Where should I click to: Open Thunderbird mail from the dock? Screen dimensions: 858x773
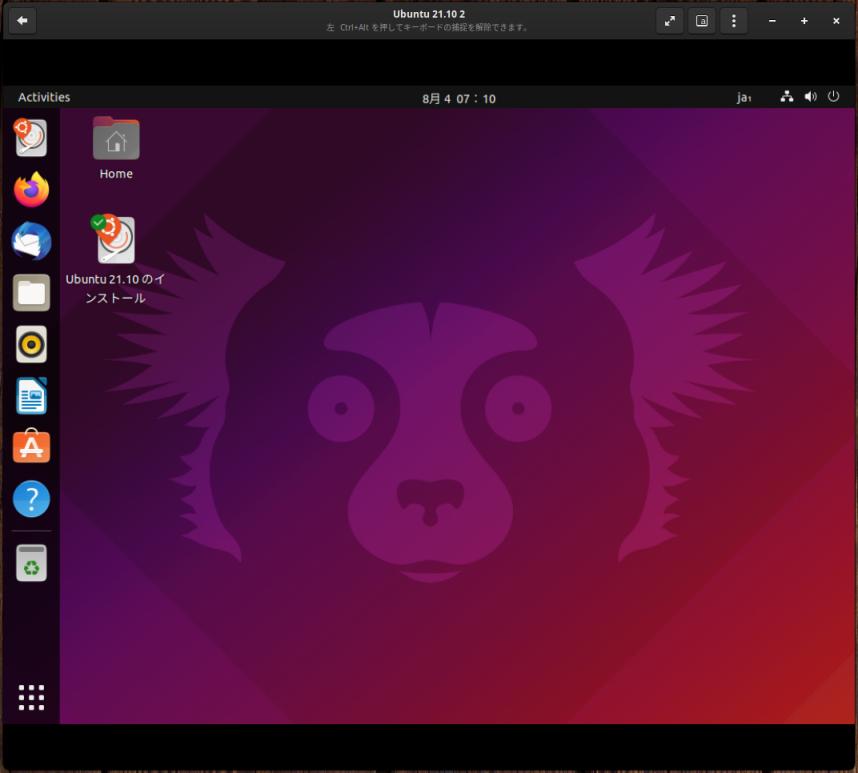31,241
